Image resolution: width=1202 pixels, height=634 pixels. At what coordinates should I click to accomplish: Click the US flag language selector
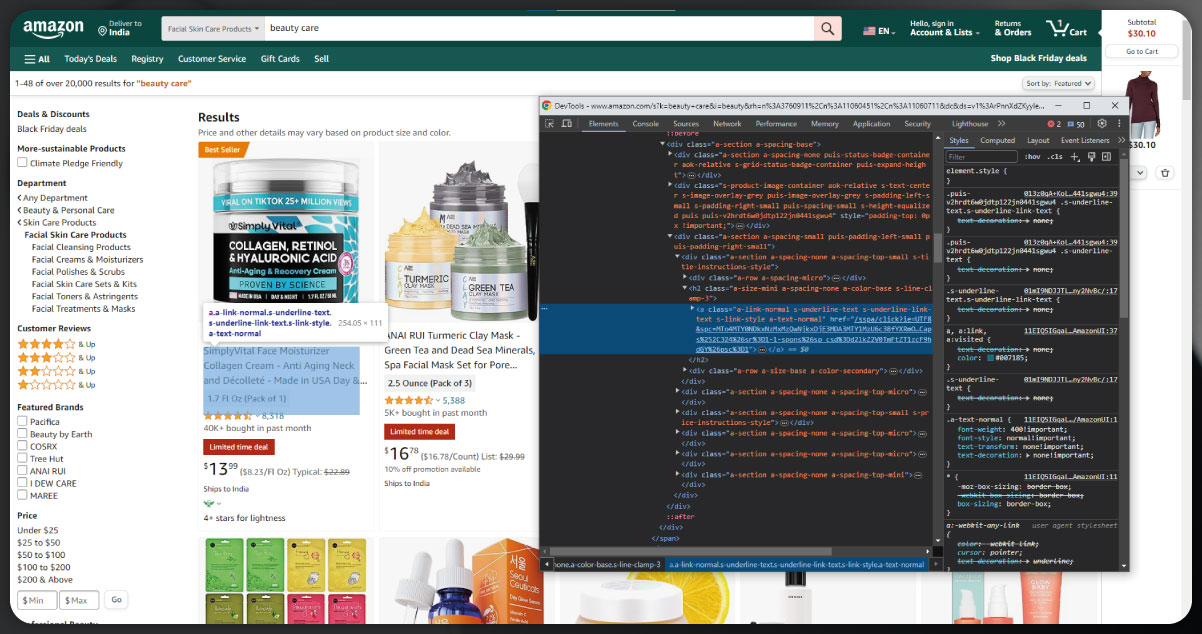pos(878,31)
